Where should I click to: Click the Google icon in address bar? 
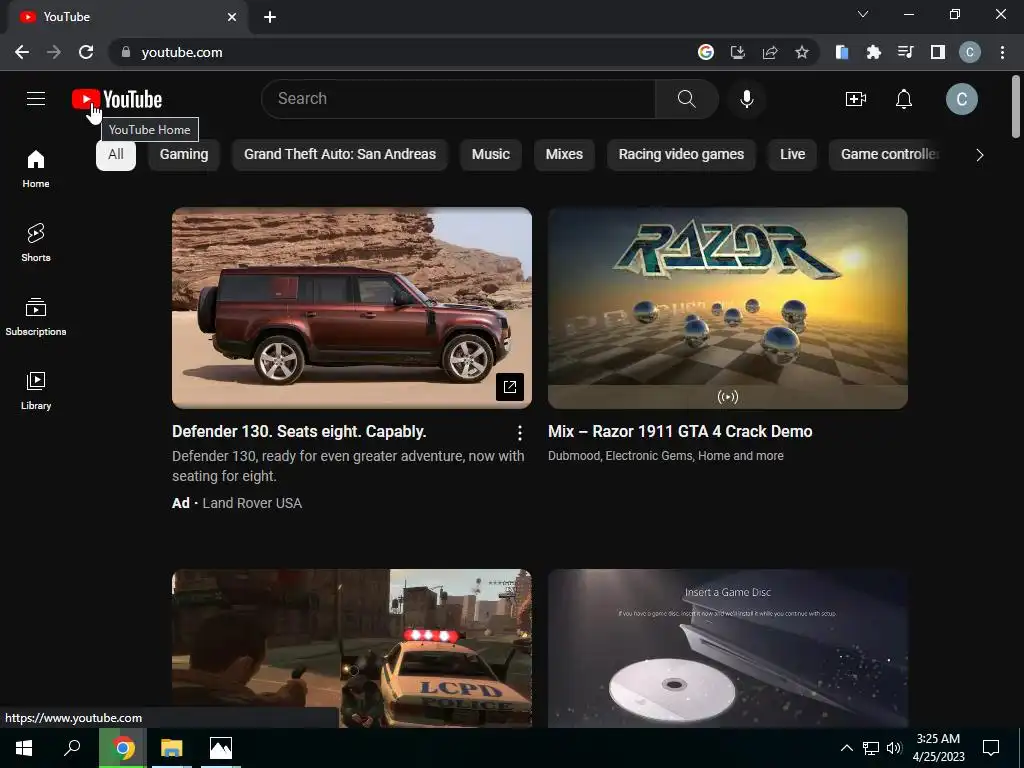click(x=705, y=52)
